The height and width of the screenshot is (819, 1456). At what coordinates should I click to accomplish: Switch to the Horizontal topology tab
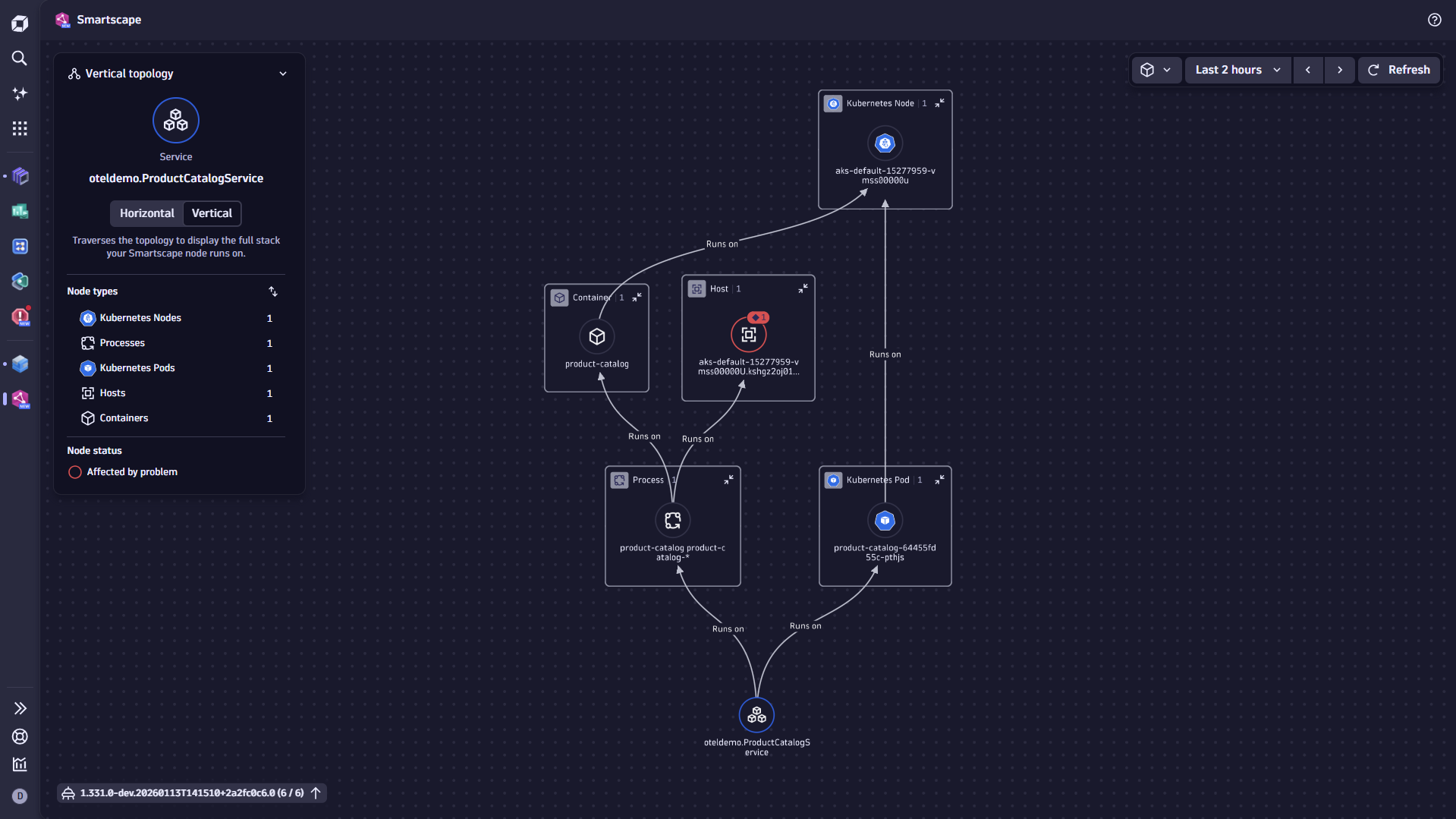click(146, 213)
